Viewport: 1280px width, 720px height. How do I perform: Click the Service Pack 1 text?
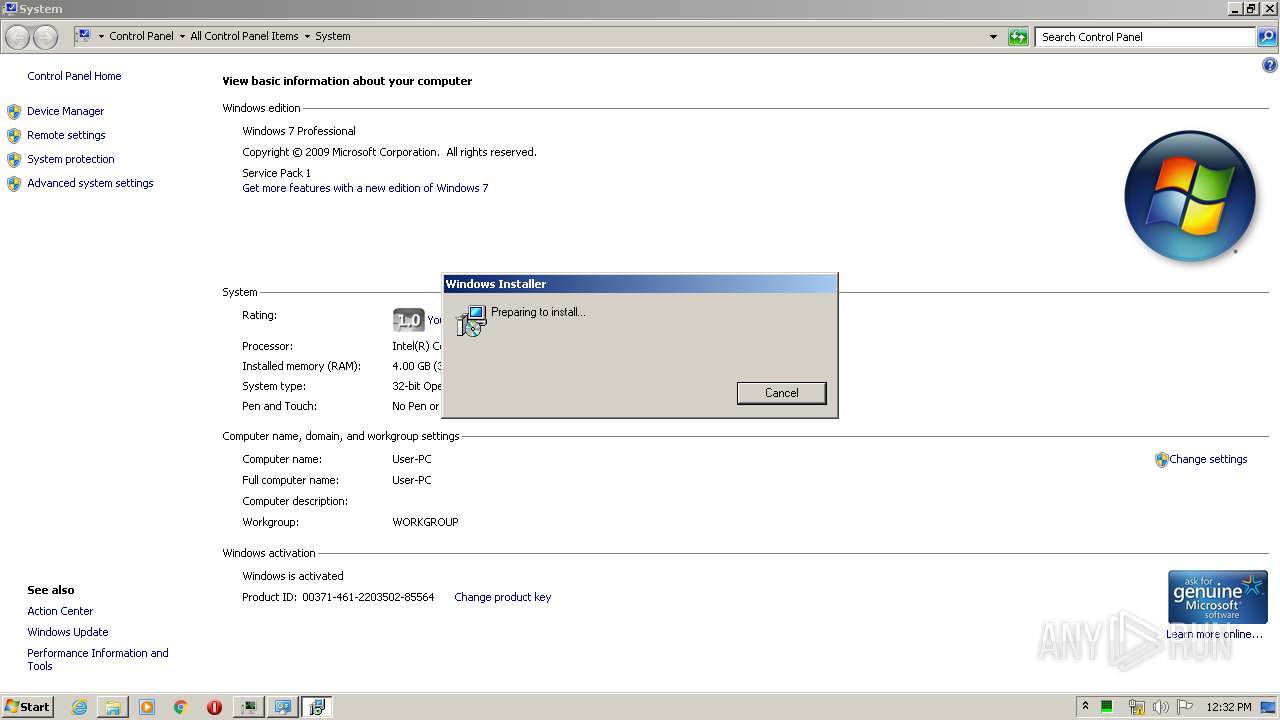pyautogui.click(x=276, y=173)
